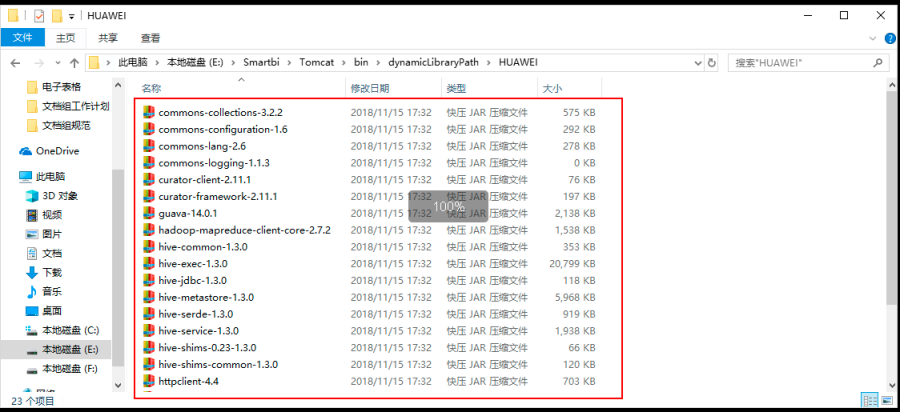Image resolution: width=900 pixels, height=412 pixels.
Task: Navigate to Tomcat in address bar
Action: [x=316, y=63]
